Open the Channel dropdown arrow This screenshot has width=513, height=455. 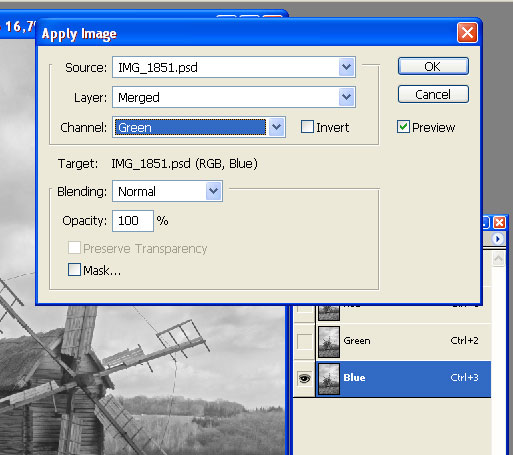277,127
